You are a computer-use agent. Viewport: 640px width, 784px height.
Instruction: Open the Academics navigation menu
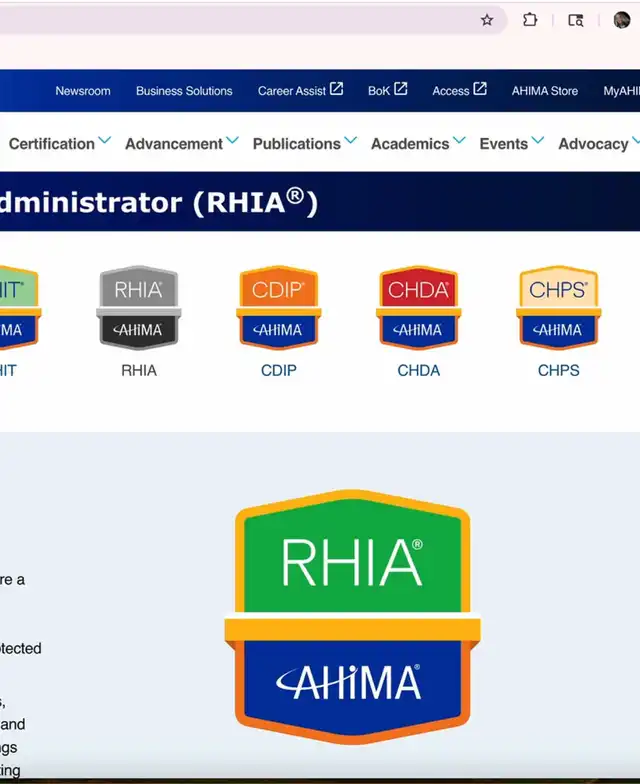pyautogui.click(x=417, y=144)
